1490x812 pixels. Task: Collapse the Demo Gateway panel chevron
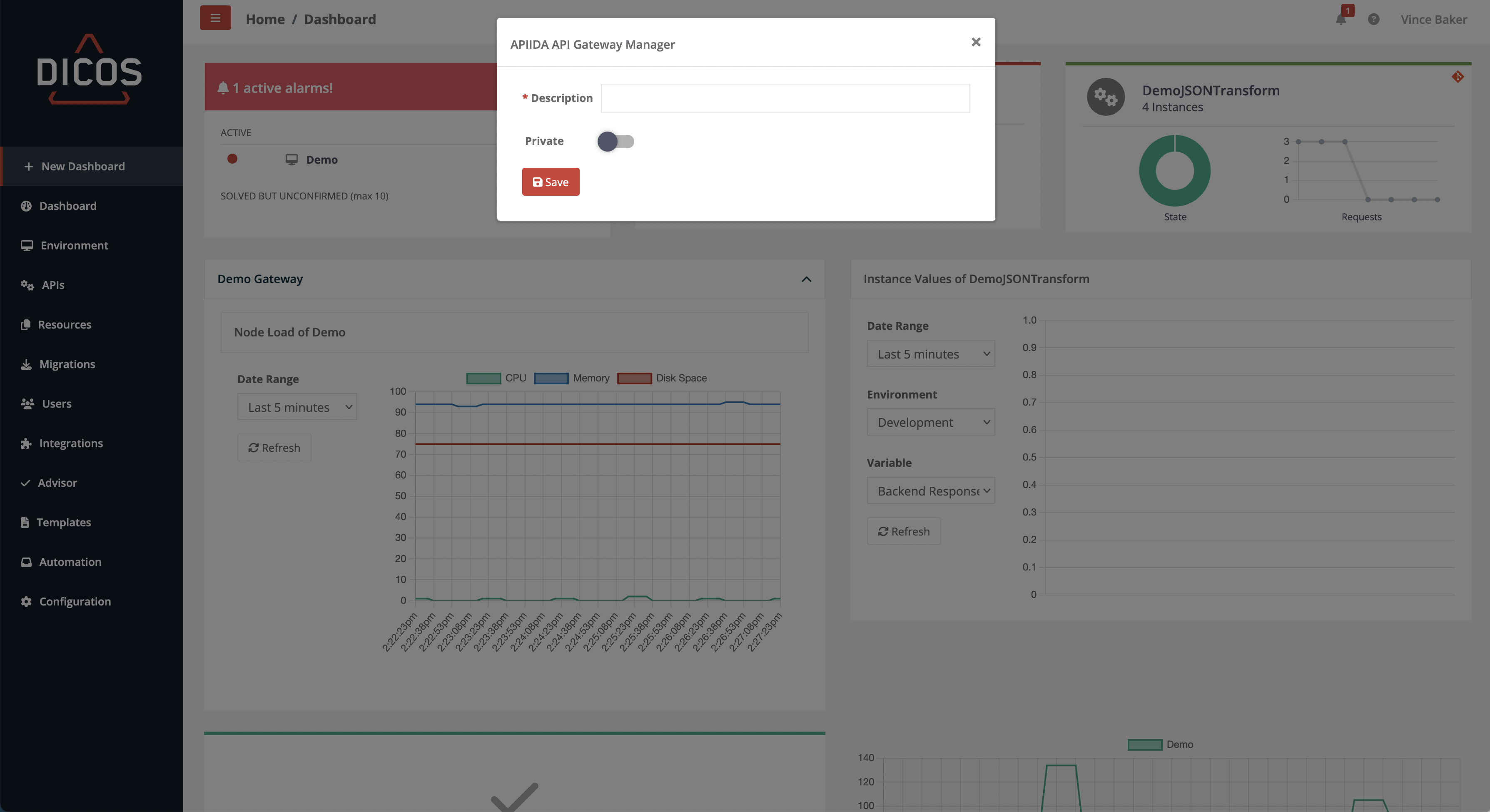(x=806, y=279)
